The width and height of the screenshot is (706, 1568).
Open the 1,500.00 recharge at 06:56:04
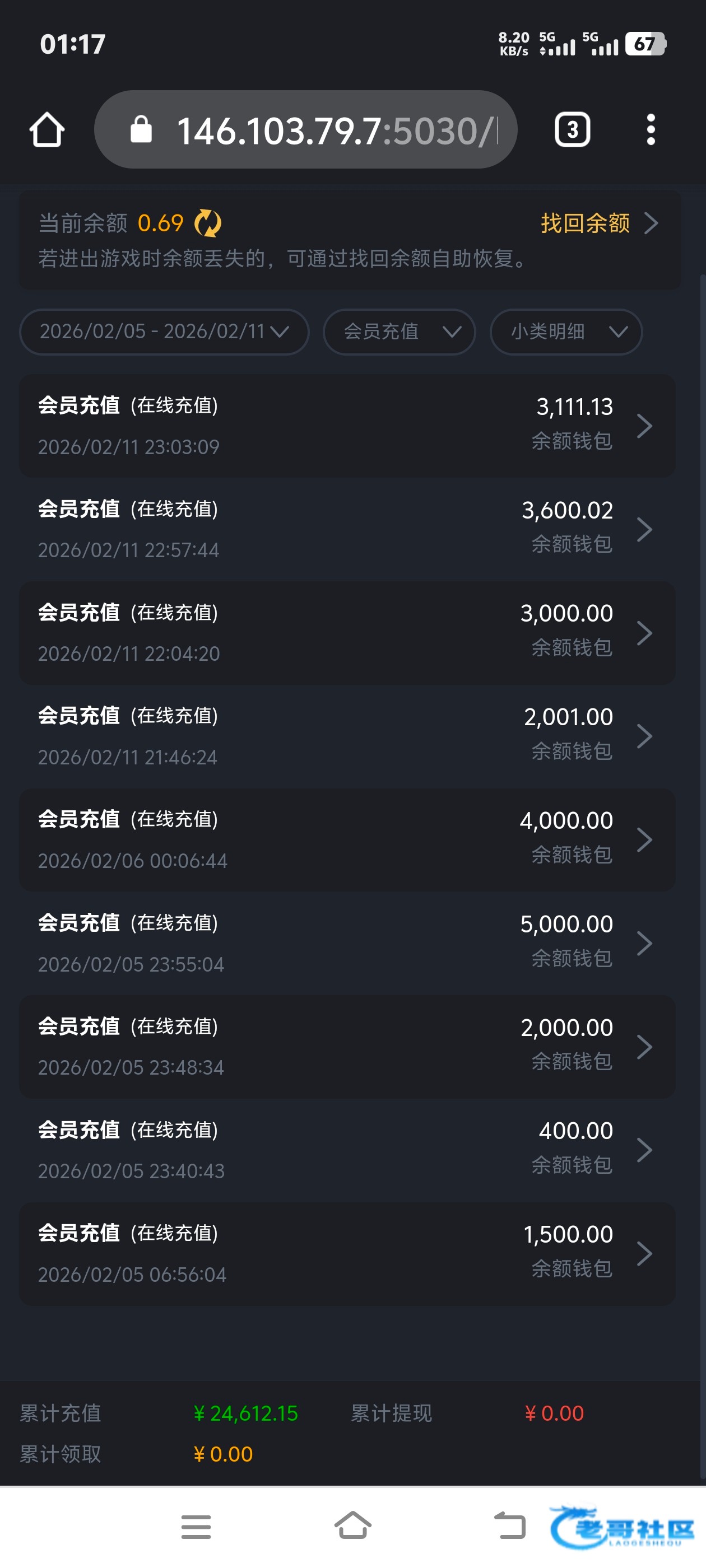tap(347, 1254)
